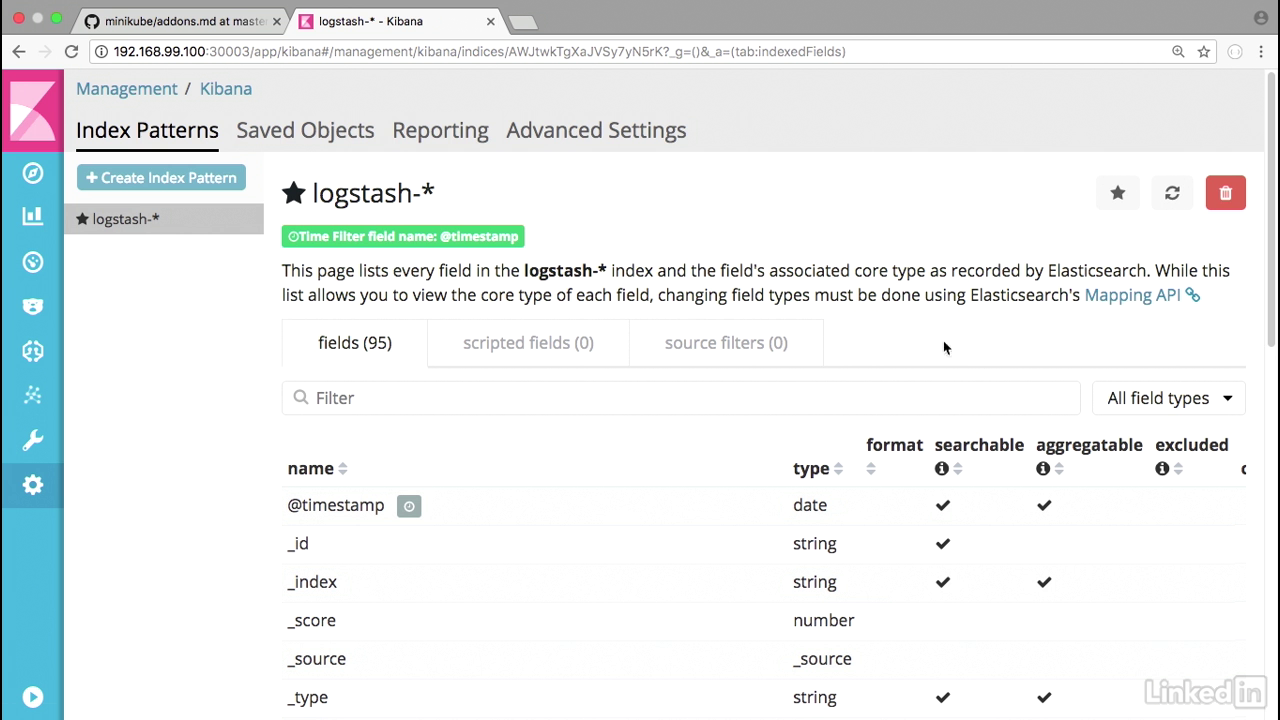This screenshot has width=1280, height=720.
Task: Sort by excluded column arrows
Action: coord(1178,468)
